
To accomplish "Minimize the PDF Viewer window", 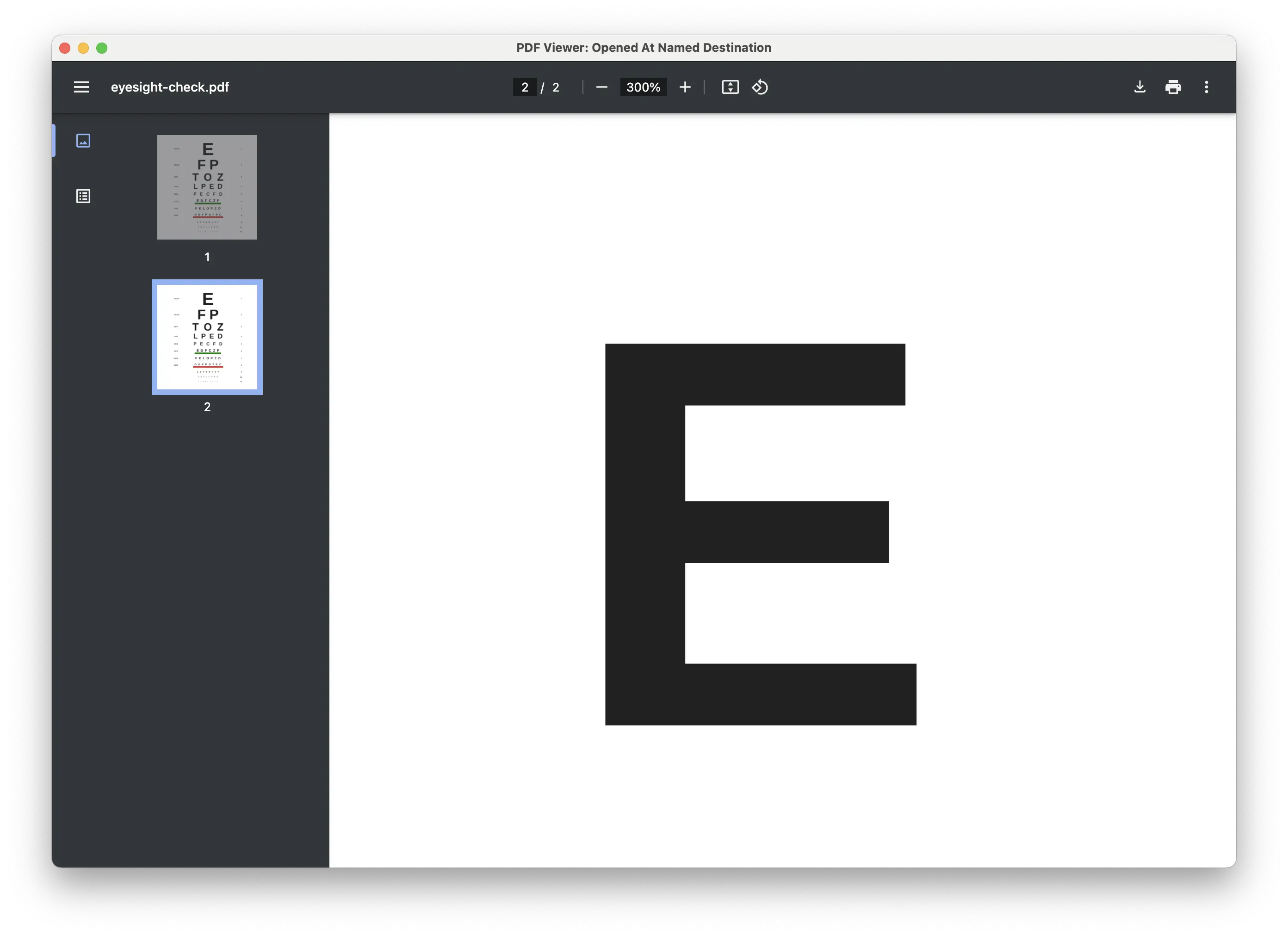I will click(x=83, y=48).
